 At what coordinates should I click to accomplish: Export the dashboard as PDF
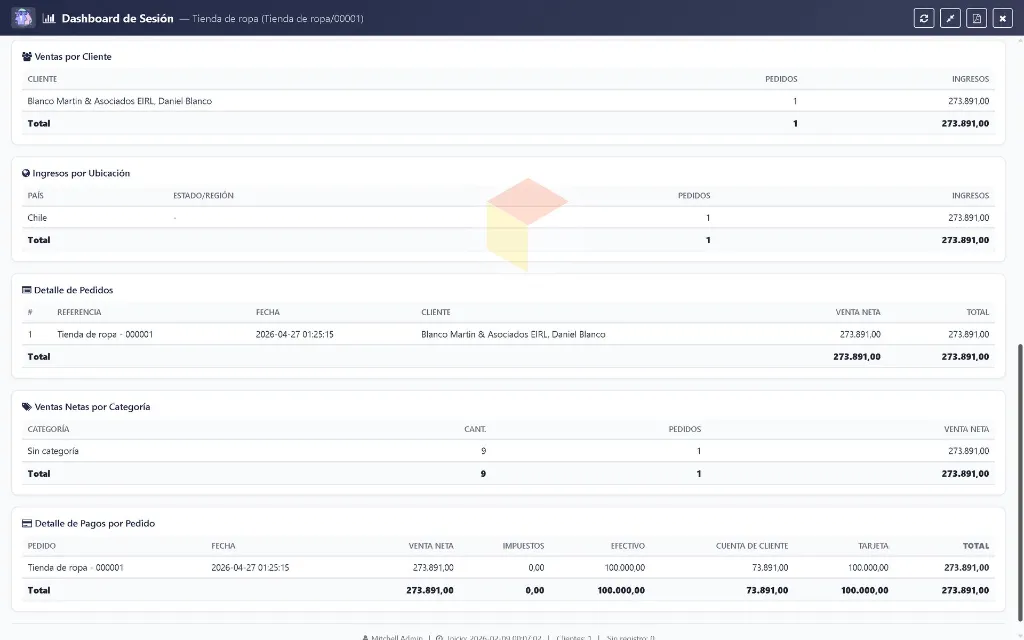[x=976, y=18]
